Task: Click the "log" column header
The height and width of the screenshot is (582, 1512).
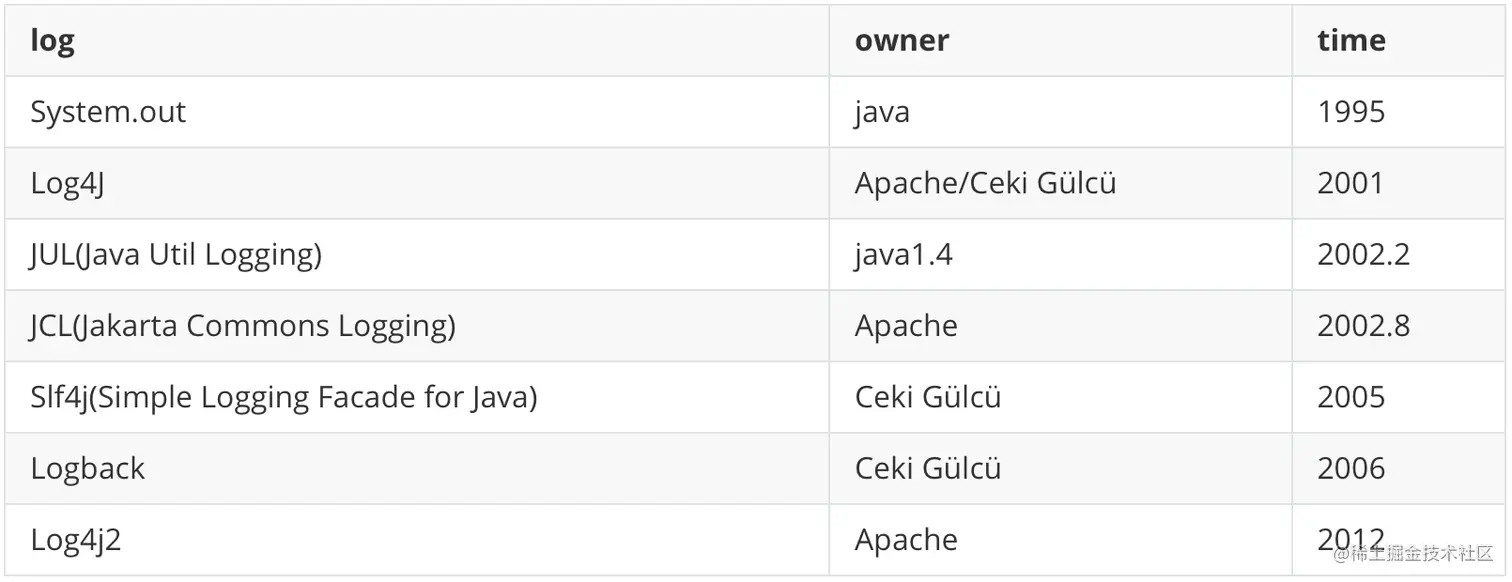Action: pos(52,41)
